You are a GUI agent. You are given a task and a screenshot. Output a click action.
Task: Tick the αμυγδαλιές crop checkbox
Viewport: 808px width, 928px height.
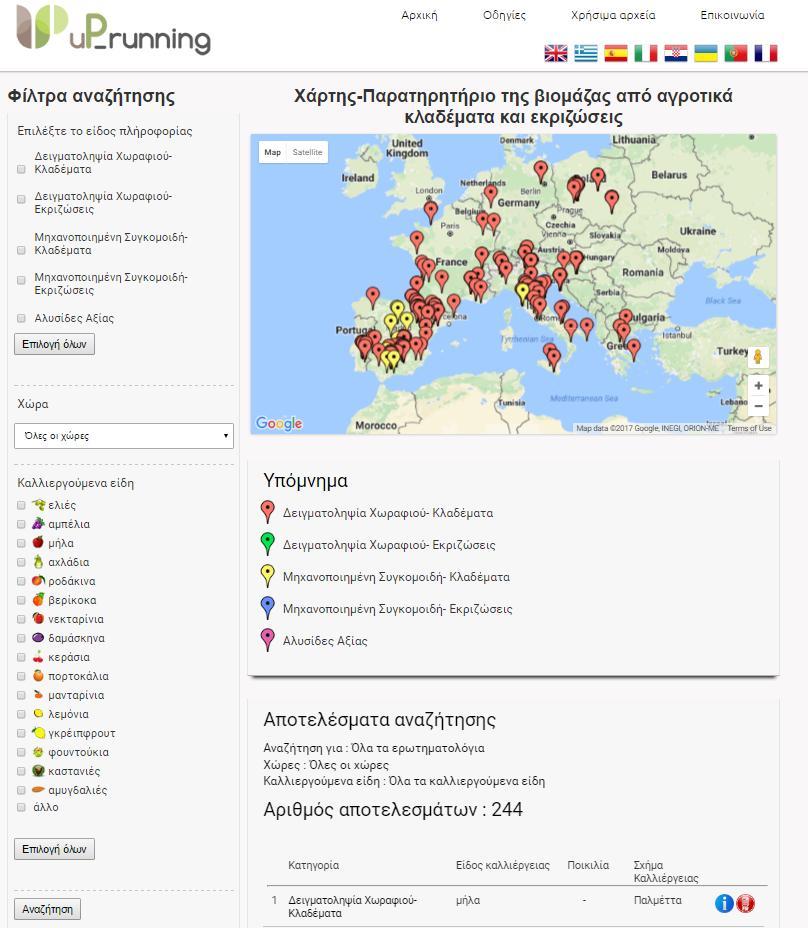tap(21, 790)
